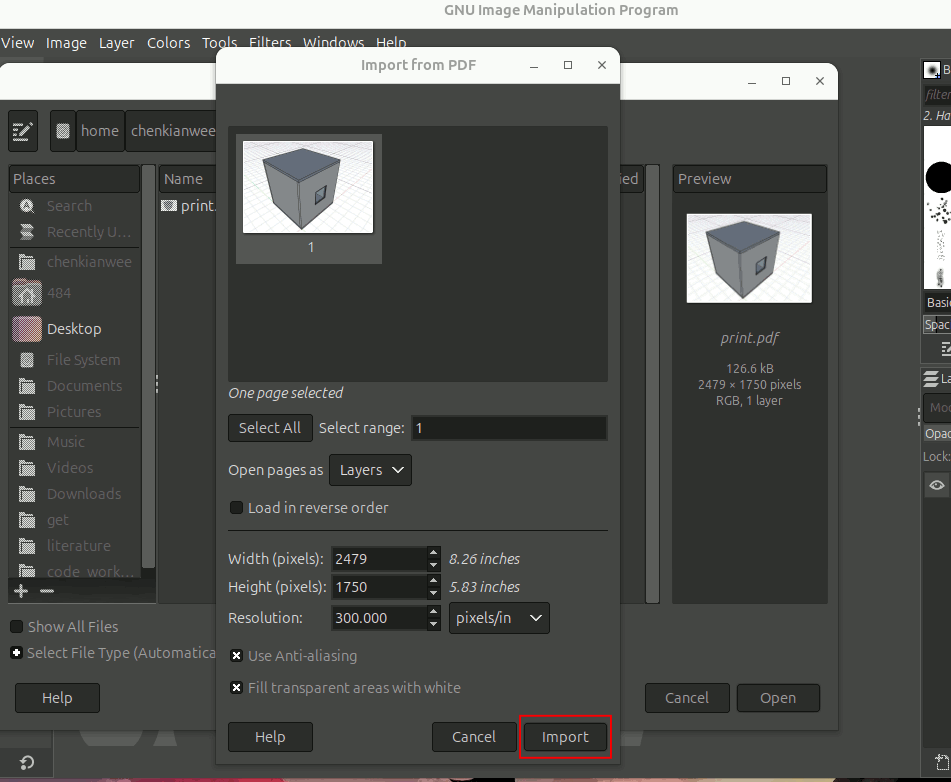The height and width of the screenshot is (782, 951).
Task: Click the type a file name pencil icon
Action: [x=23, y=131]
